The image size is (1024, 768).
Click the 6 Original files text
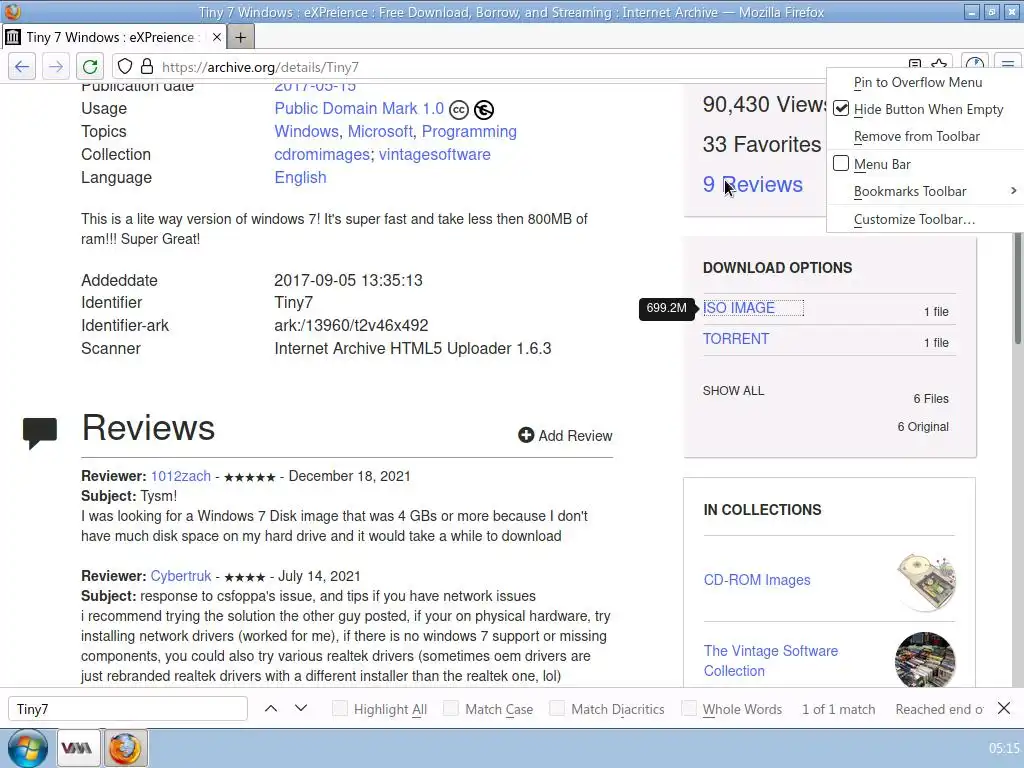923,426
